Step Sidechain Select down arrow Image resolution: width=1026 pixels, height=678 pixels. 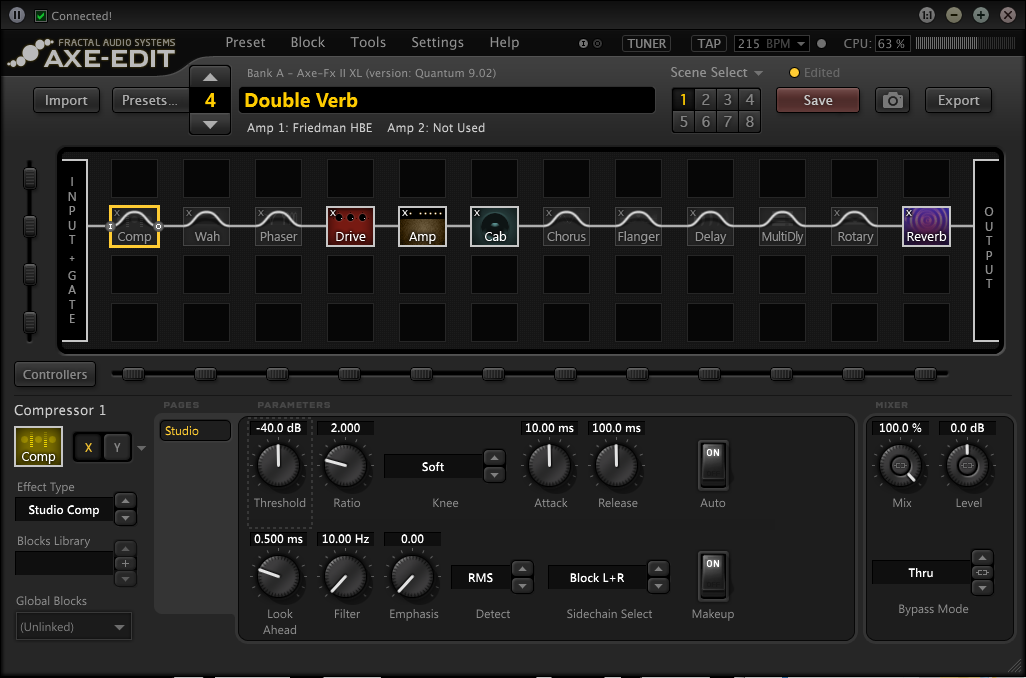[658, 585]
